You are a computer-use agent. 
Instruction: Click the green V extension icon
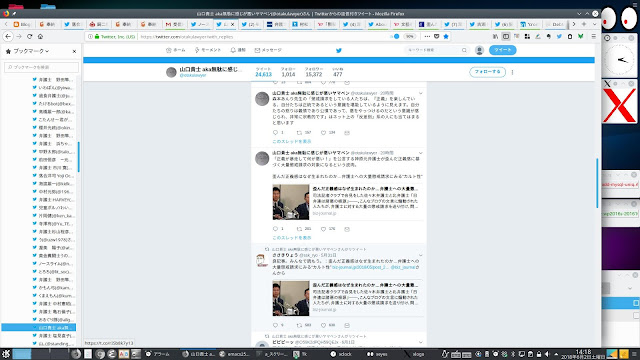pyautogui.click(x=580, y=36)
